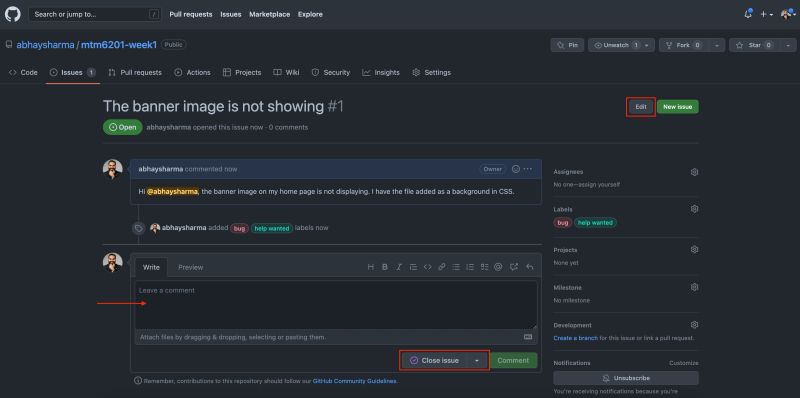The height and width of the screenshot is (398, 800).
Task: Open the GitHub home logo
Action: pyautogui.click(x=12, y=14)
